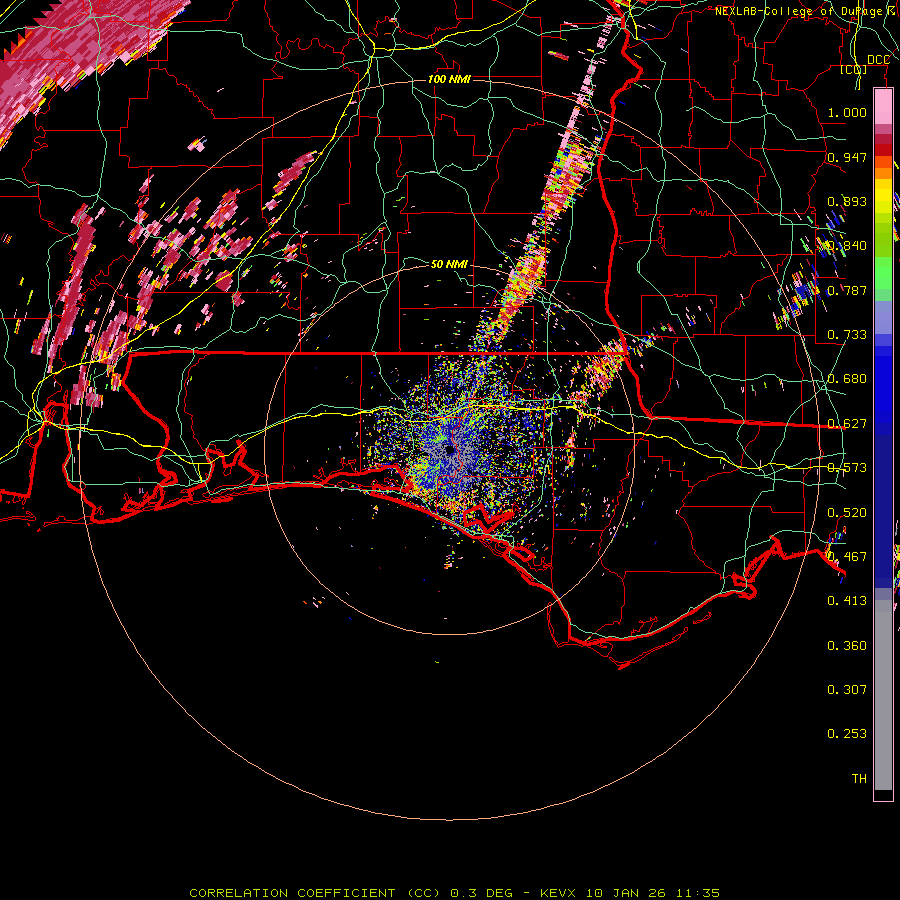Click the 0.787 color scale value
This screenshot has height=900, width=900.
pyautogui.click(x=847, y=290)
